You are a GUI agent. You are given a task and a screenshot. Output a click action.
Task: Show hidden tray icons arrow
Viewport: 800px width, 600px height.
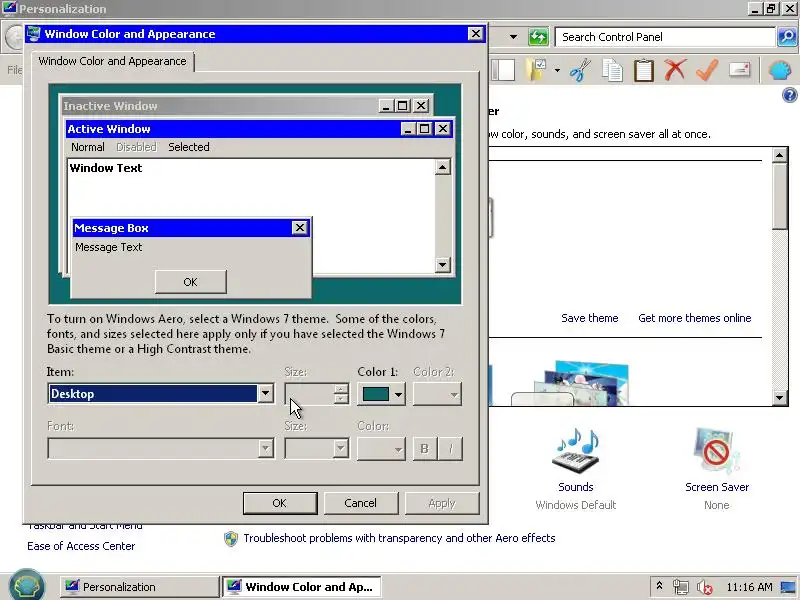(659, 586)
